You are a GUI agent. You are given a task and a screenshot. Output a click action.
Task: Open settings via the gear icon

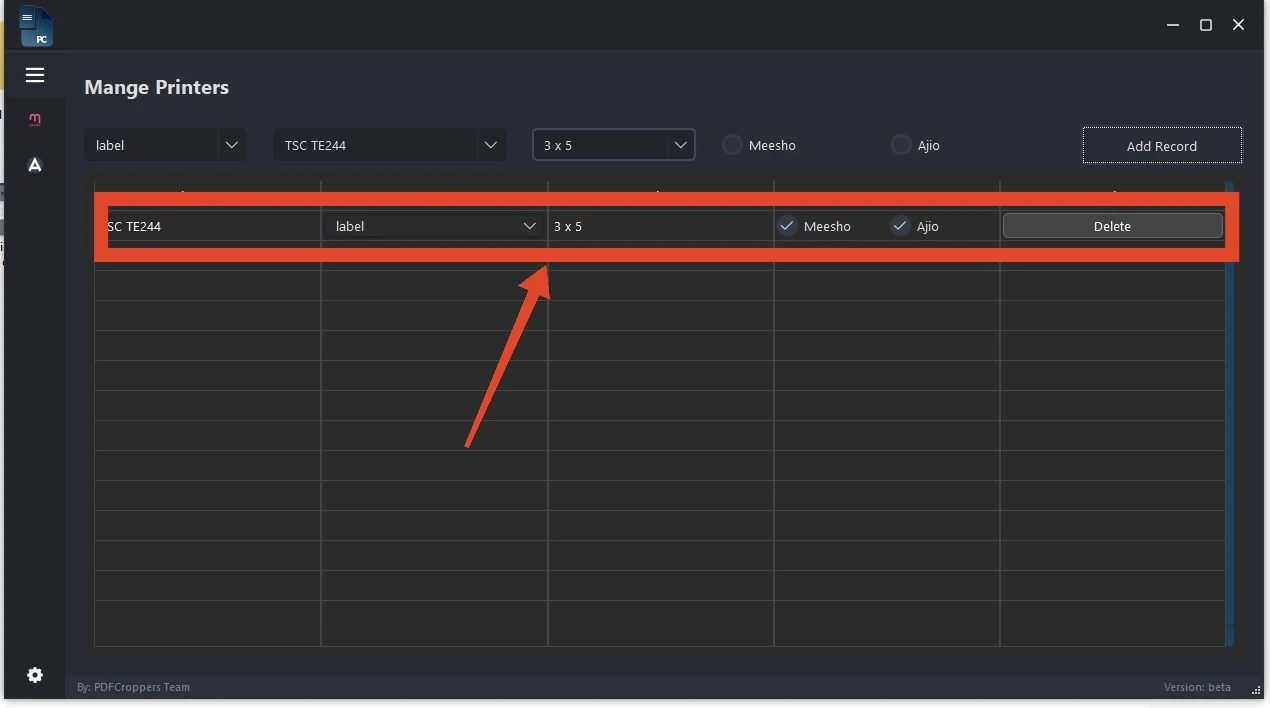[x=35, y=675]
